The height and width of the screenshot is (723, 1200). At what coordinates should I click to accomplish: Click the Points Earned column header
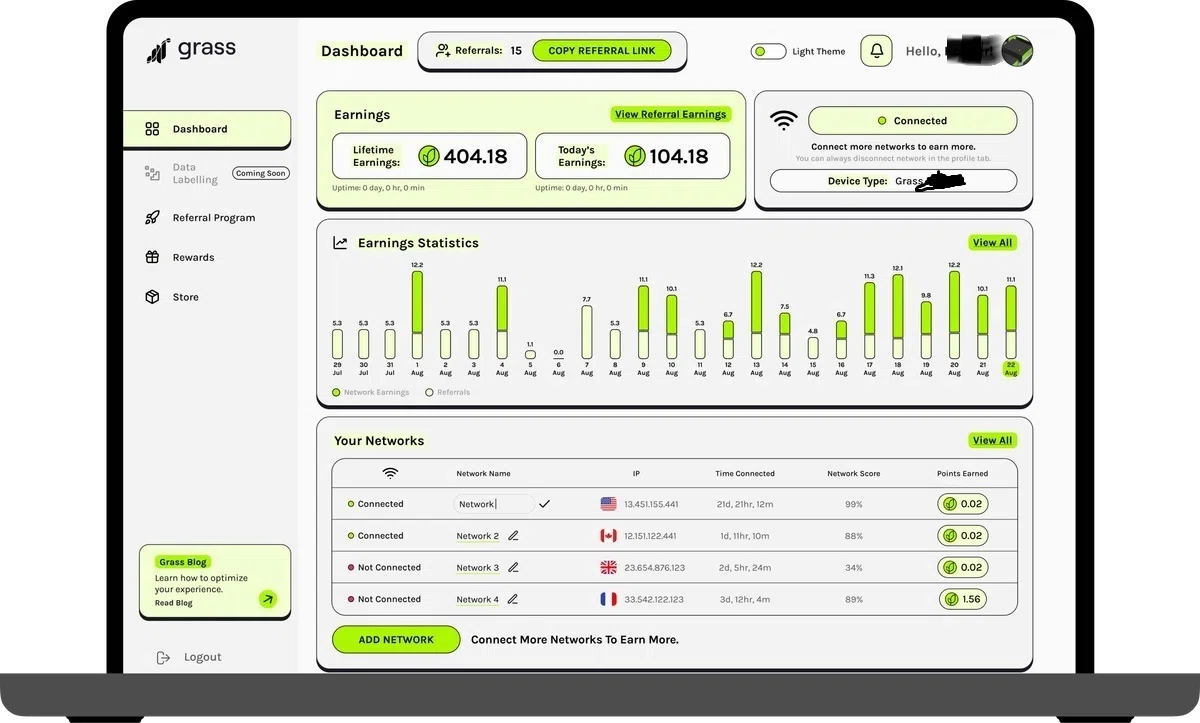[x=962, y=474]
